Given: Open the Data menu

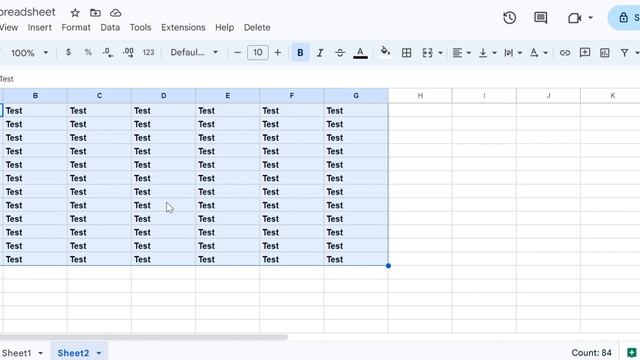Looking at the screenshot, I should (x=110, y=27).
